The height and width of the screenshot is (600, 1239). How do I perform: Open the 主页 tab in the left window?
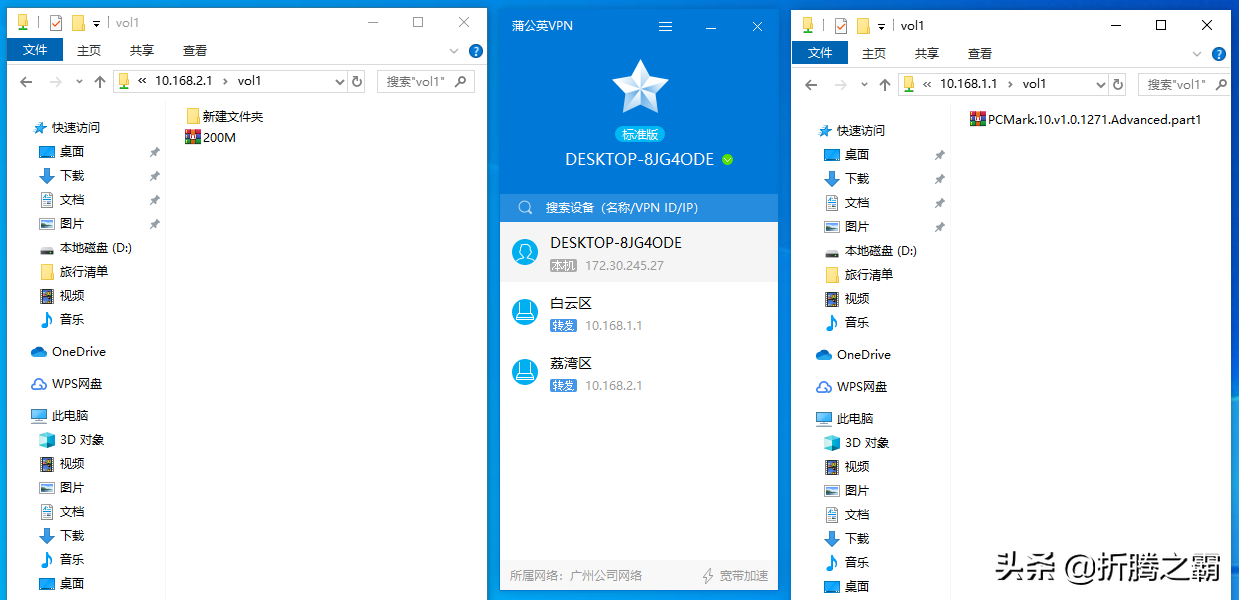click(x=89, y=50)
